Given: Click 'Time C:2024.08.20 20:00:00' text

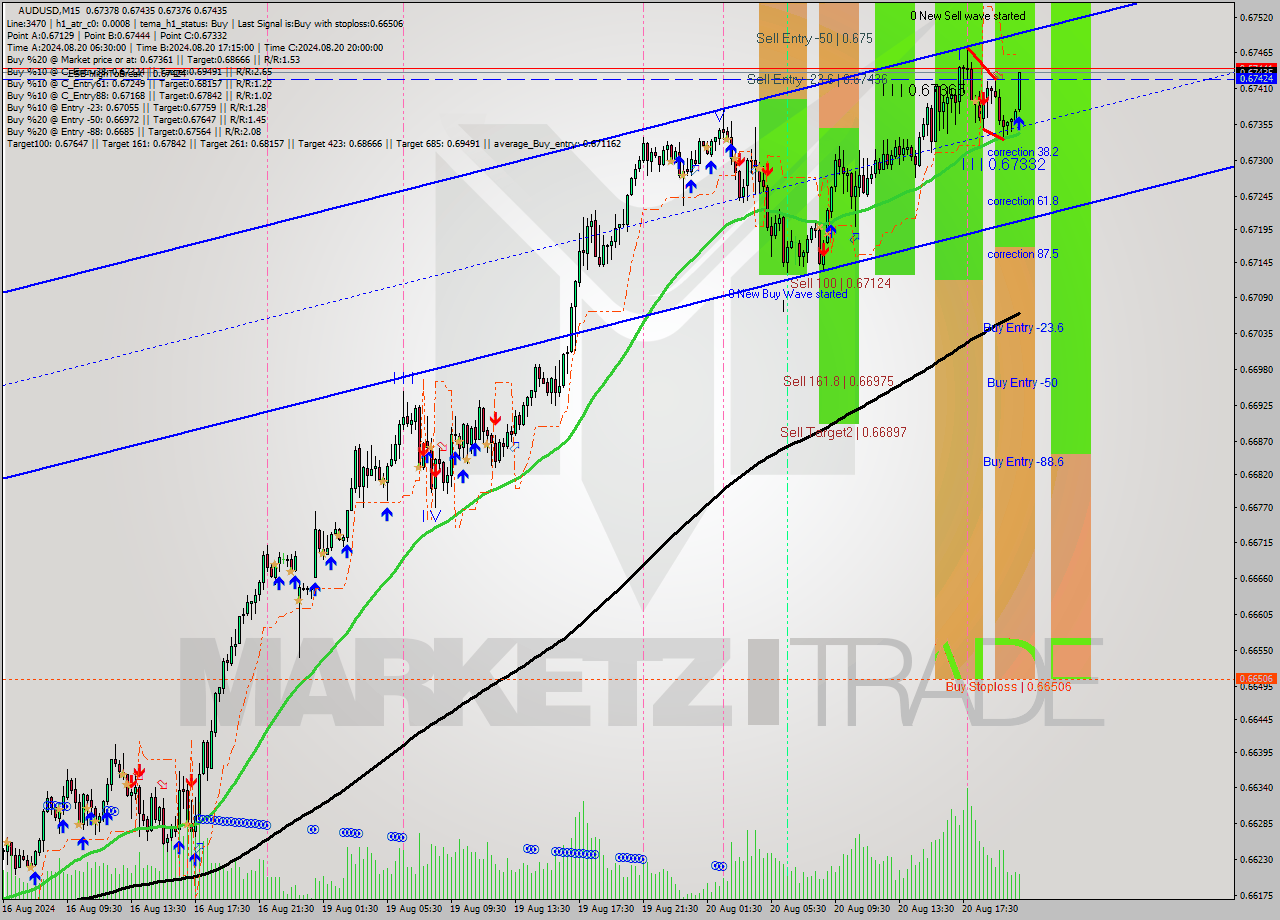Looking at the screenshot, I should pos(323,47).
